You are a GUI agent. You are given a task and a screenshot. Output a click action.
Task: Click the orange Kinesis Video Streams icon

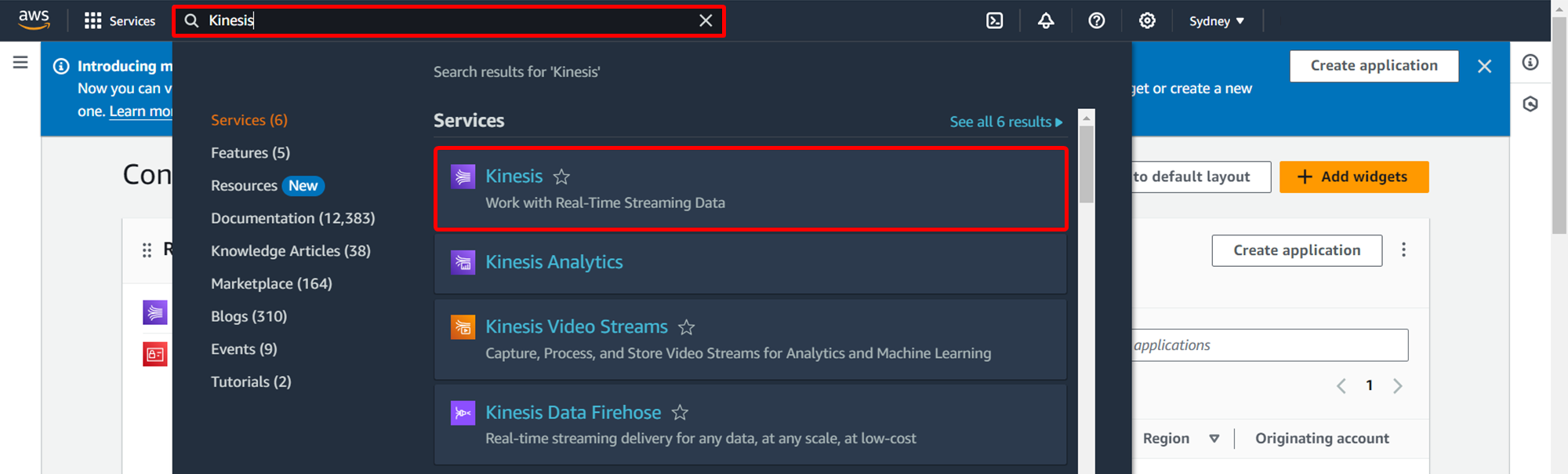point(463,326)
